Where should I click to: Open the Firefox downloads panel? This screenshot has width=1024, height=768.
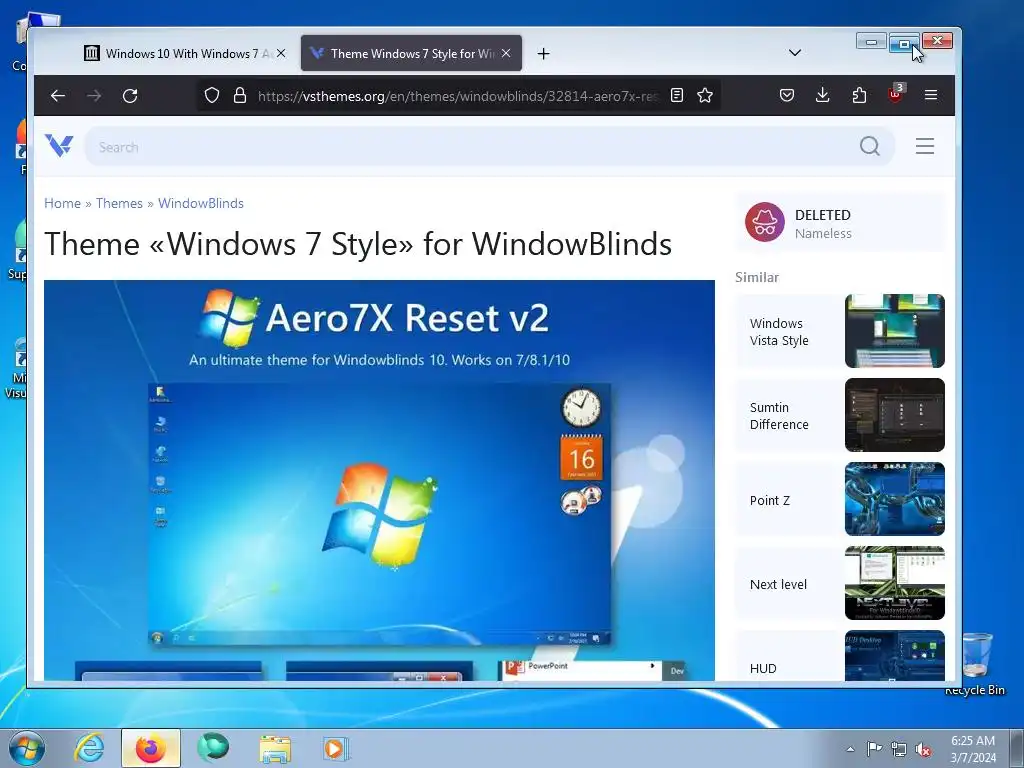point(823,95)
